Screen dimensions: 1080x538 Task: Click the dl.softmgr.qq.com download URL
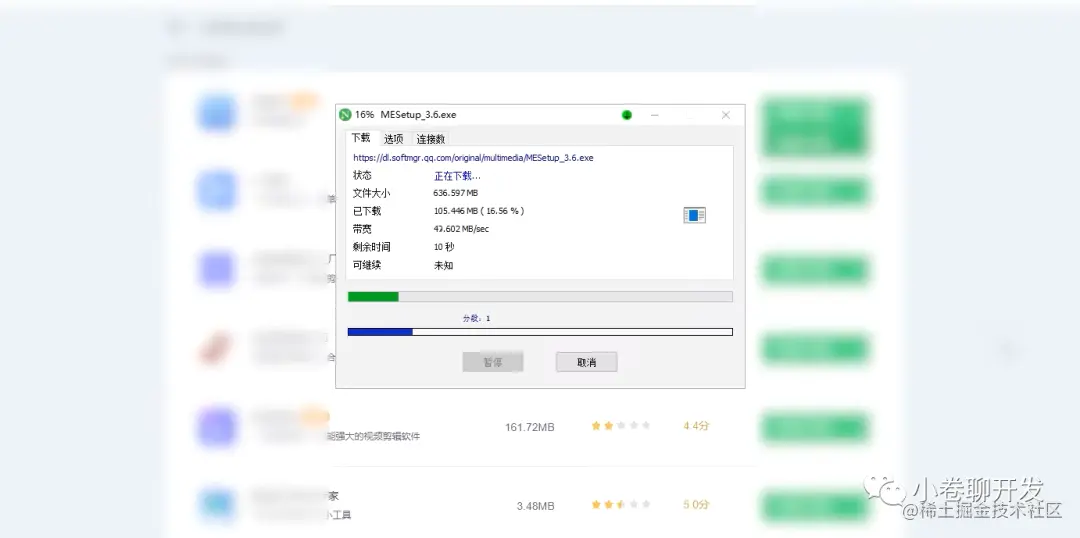[x=473, y=158]
